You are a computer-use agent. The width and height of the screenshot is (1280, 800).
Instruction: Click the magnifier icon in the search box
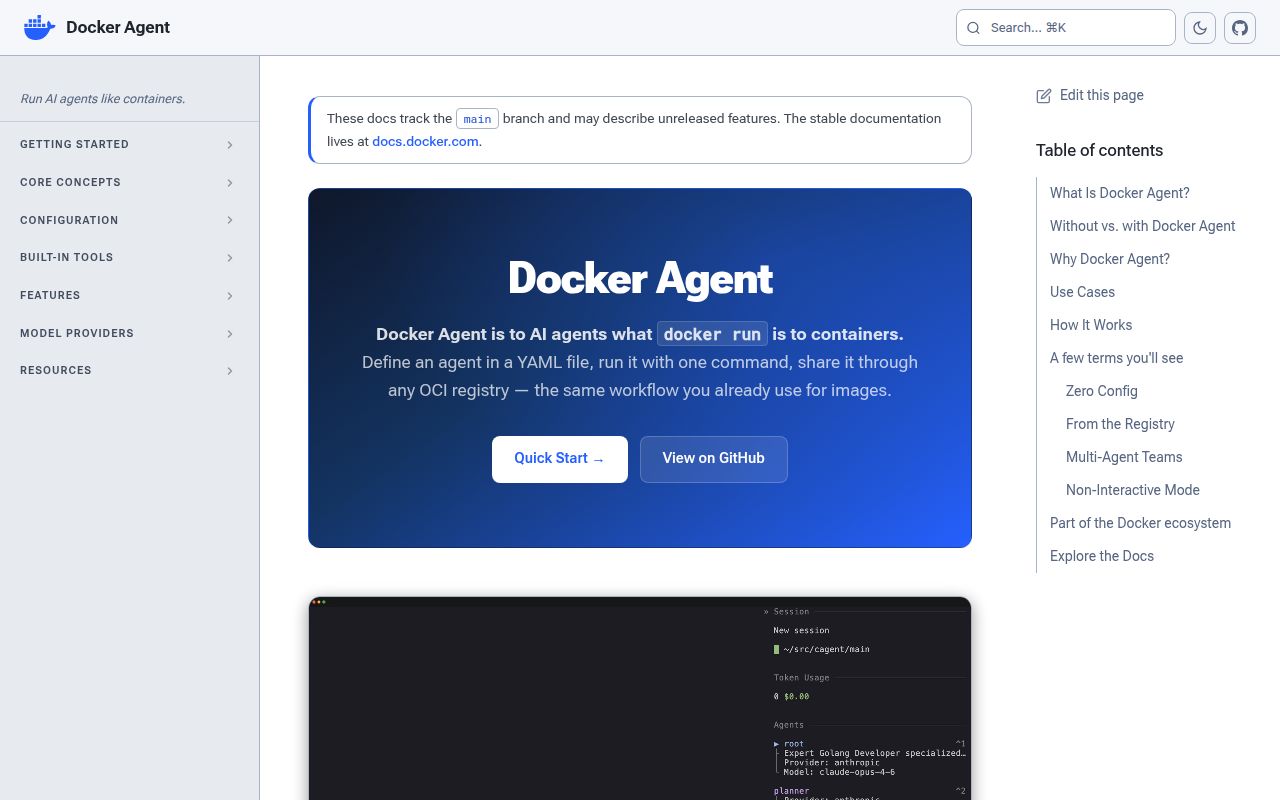coord(973,28)
